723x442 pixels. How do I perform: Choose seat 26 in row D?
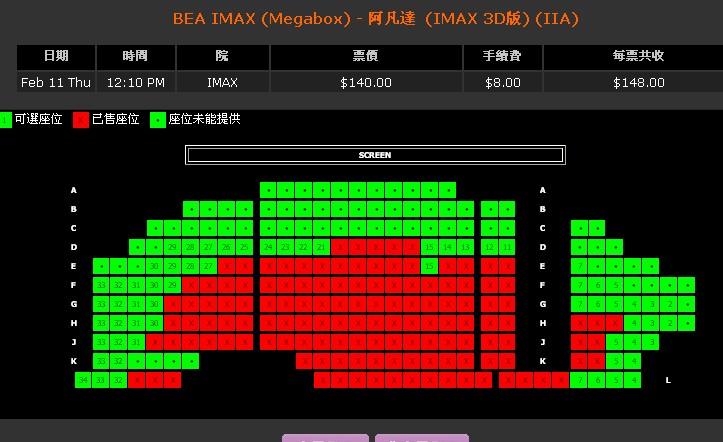[227, 247]
